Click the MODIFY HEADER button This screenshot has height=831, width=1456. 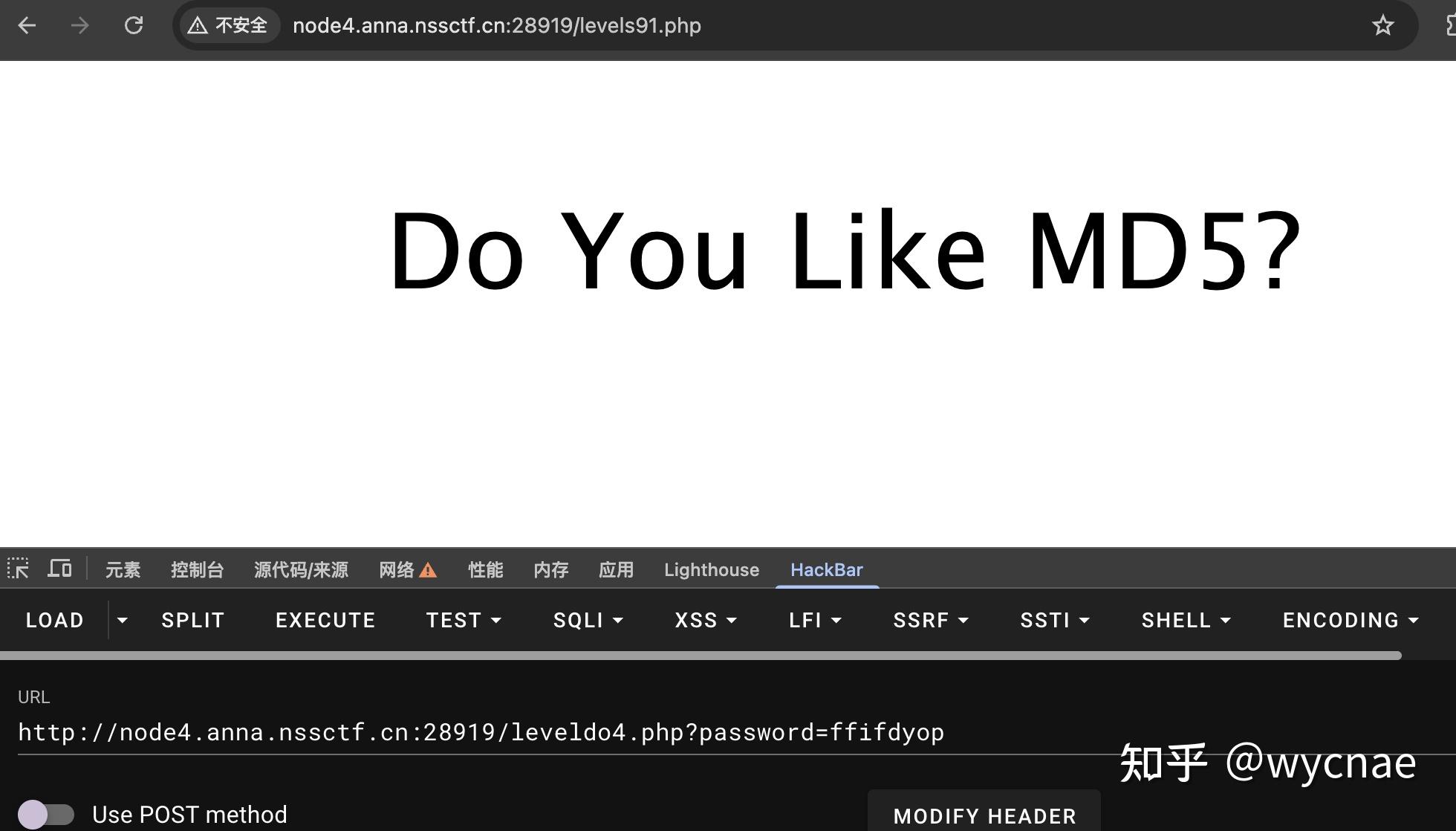click(x=984, y=815)
